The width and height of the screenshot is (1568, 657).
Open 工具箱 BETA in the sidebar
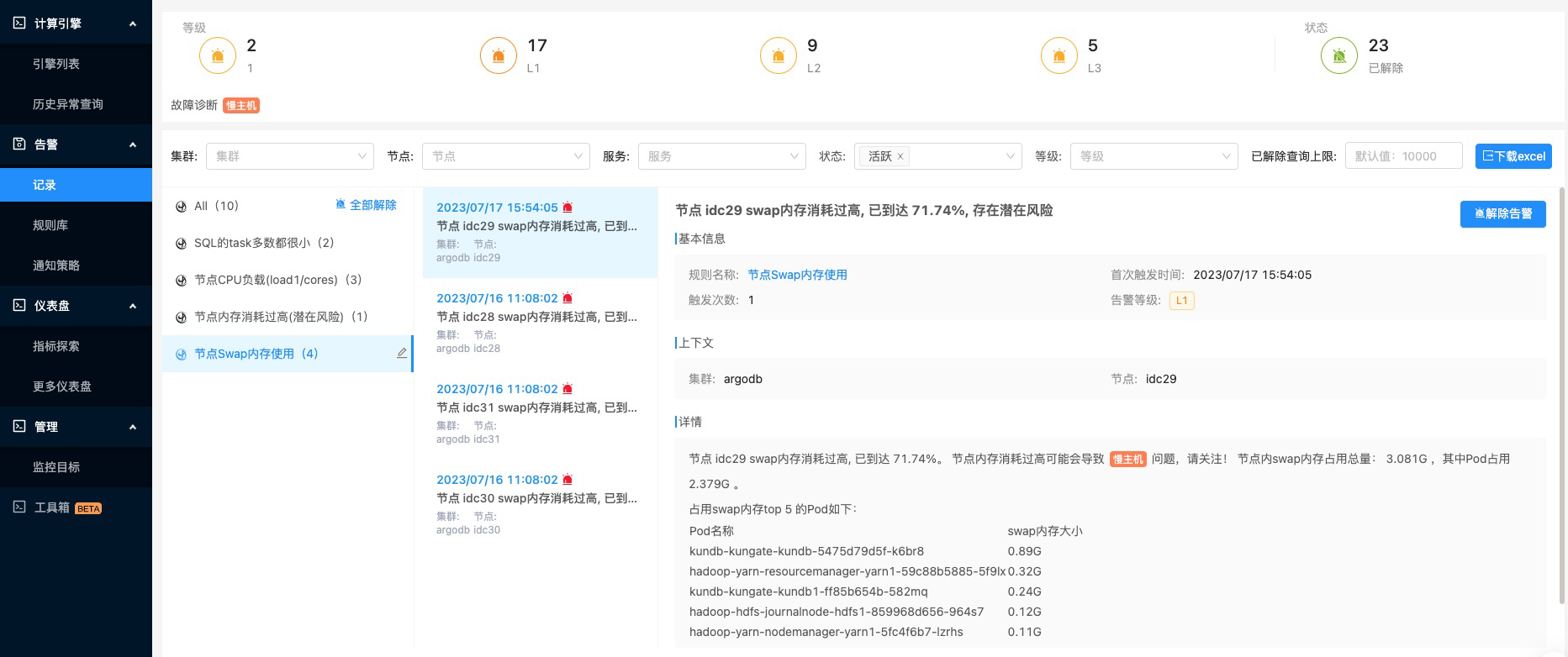point(76,507)
